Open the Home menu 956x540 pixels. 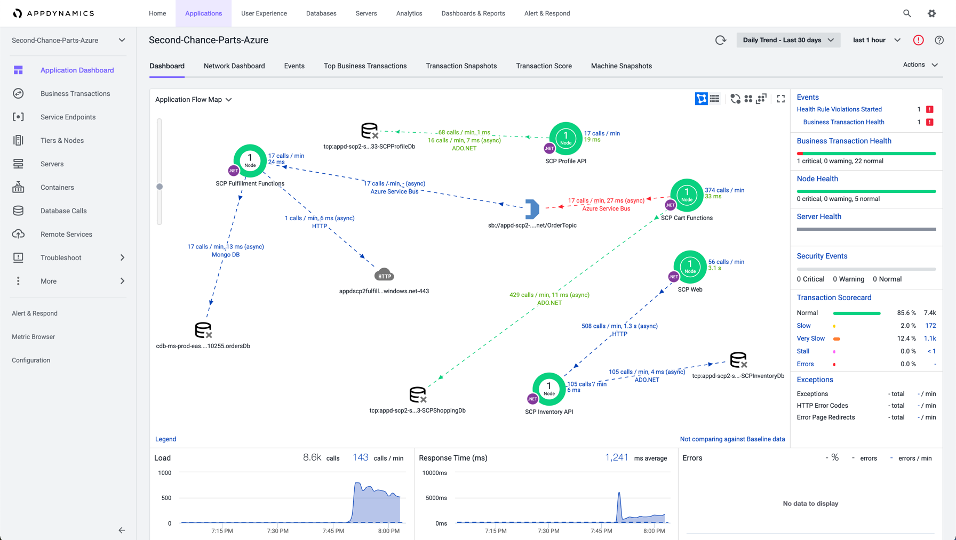coord(157,13)
